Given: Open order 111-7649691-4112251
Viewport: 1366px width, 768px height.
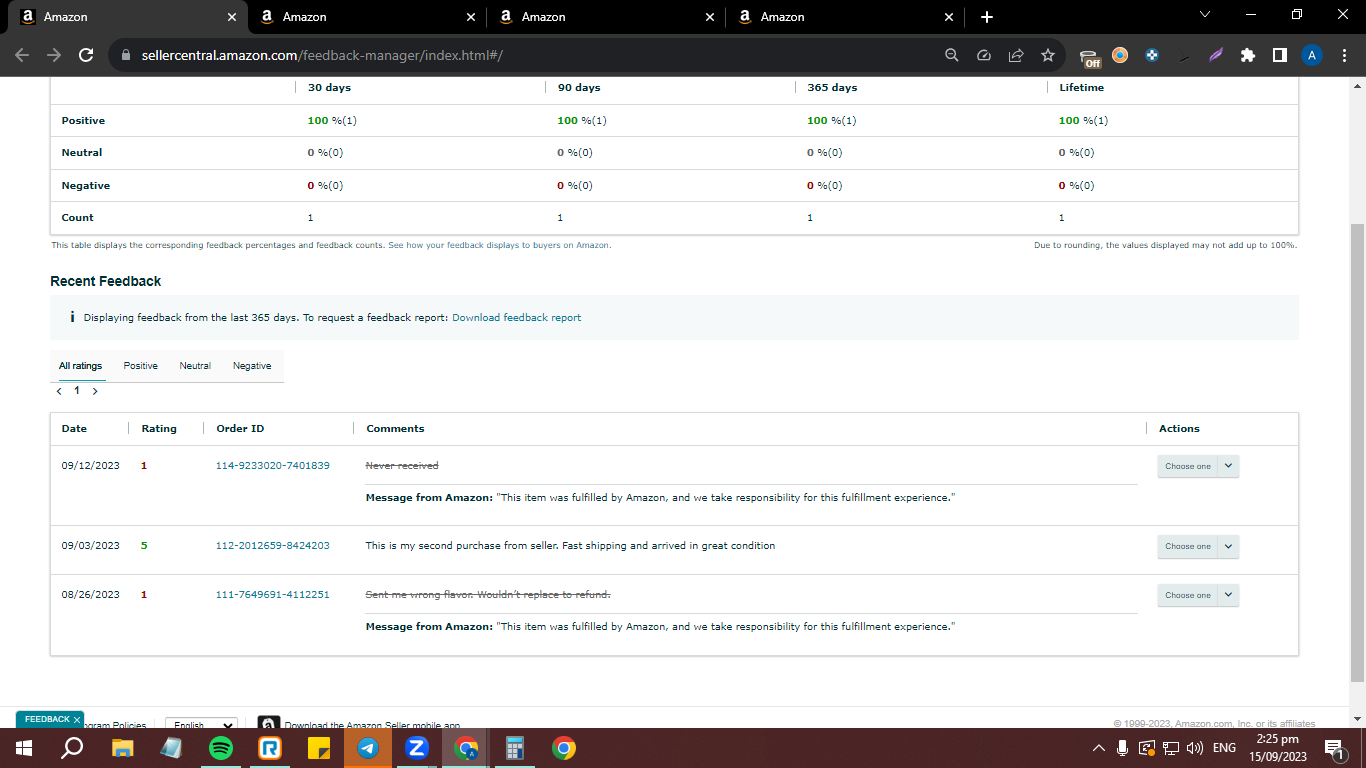Looking at the screenshot, I should tap(273, 594).
